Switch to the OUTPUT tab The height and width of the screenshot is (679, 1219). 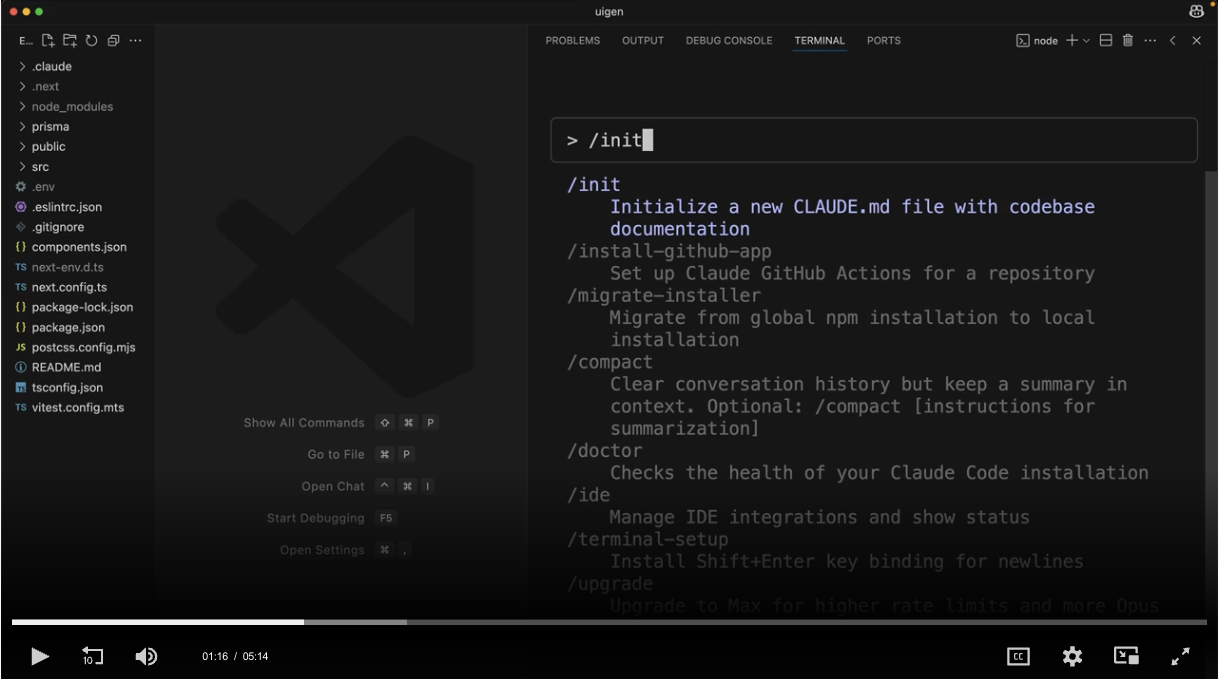click(x=643, y=41)
